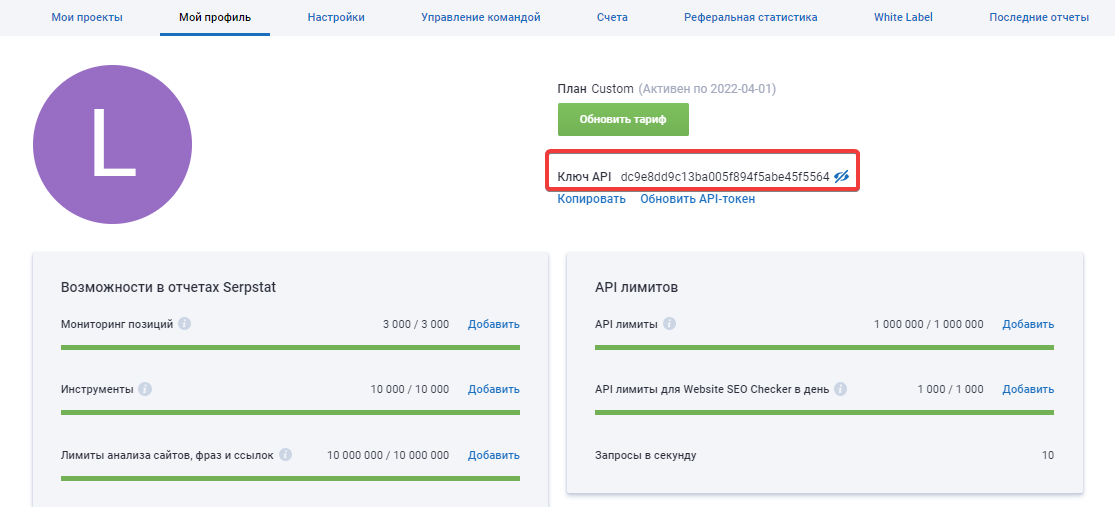Select the White Label tab
Image resolution: width=1115 pixels, height=507 pixels.
(903, 17)
